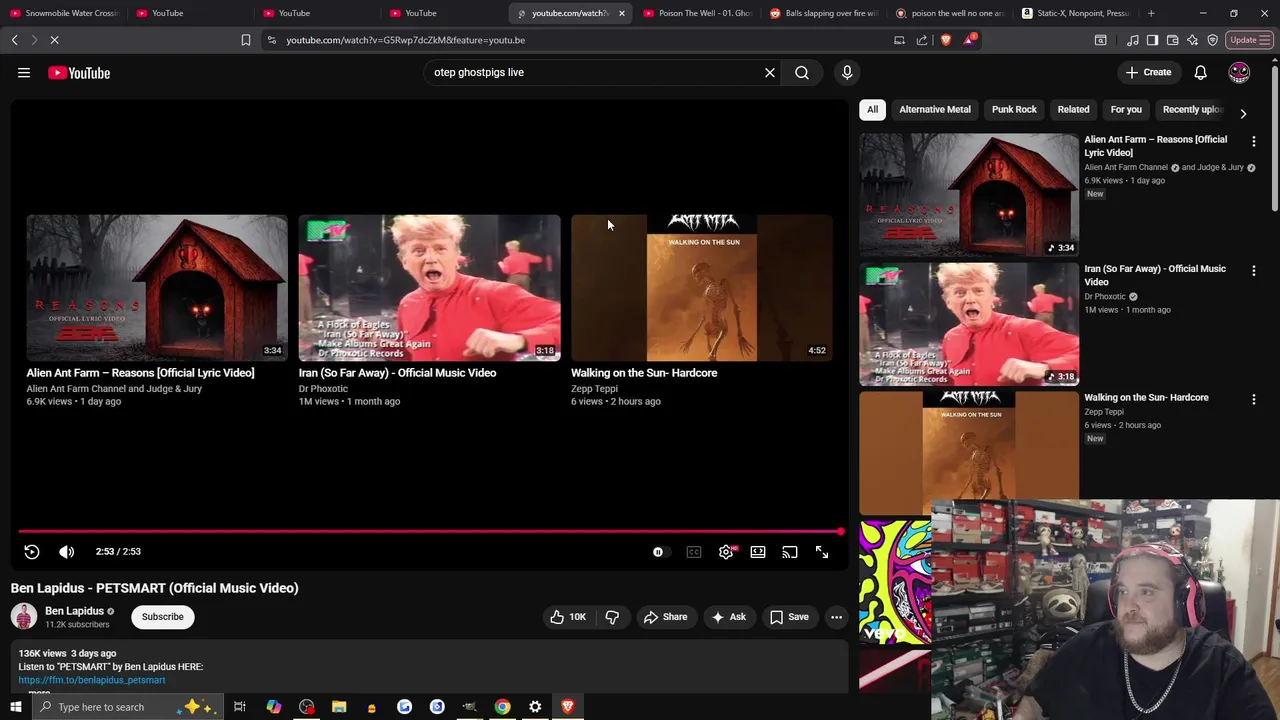Image resolution: width=1280 pixels, height=720 pixels.
Task: Open Ben Lapidus channel avatar
Action: (24, 617)
